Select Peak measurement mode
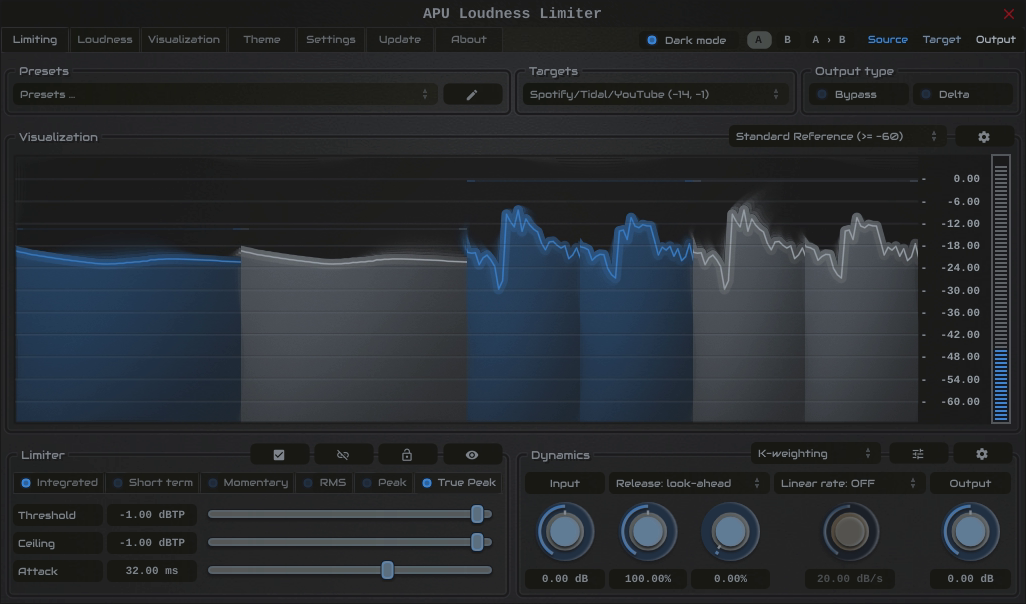This screenshot has height=604, width=1026. (x=383, y=483)
